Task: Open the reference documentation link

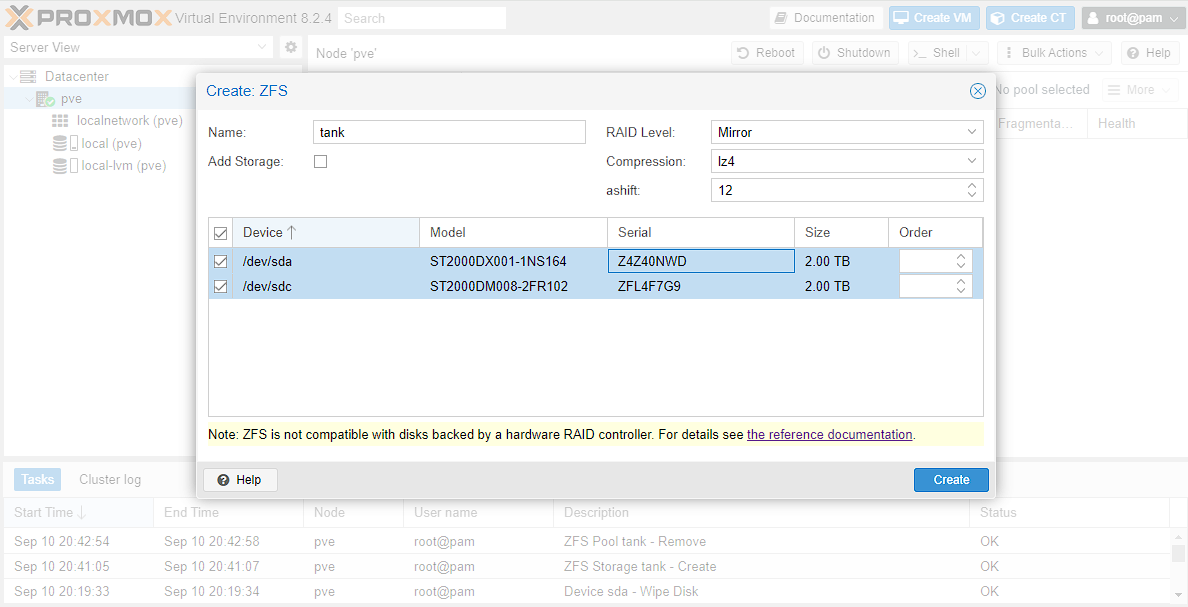Action: coord(829,434)
